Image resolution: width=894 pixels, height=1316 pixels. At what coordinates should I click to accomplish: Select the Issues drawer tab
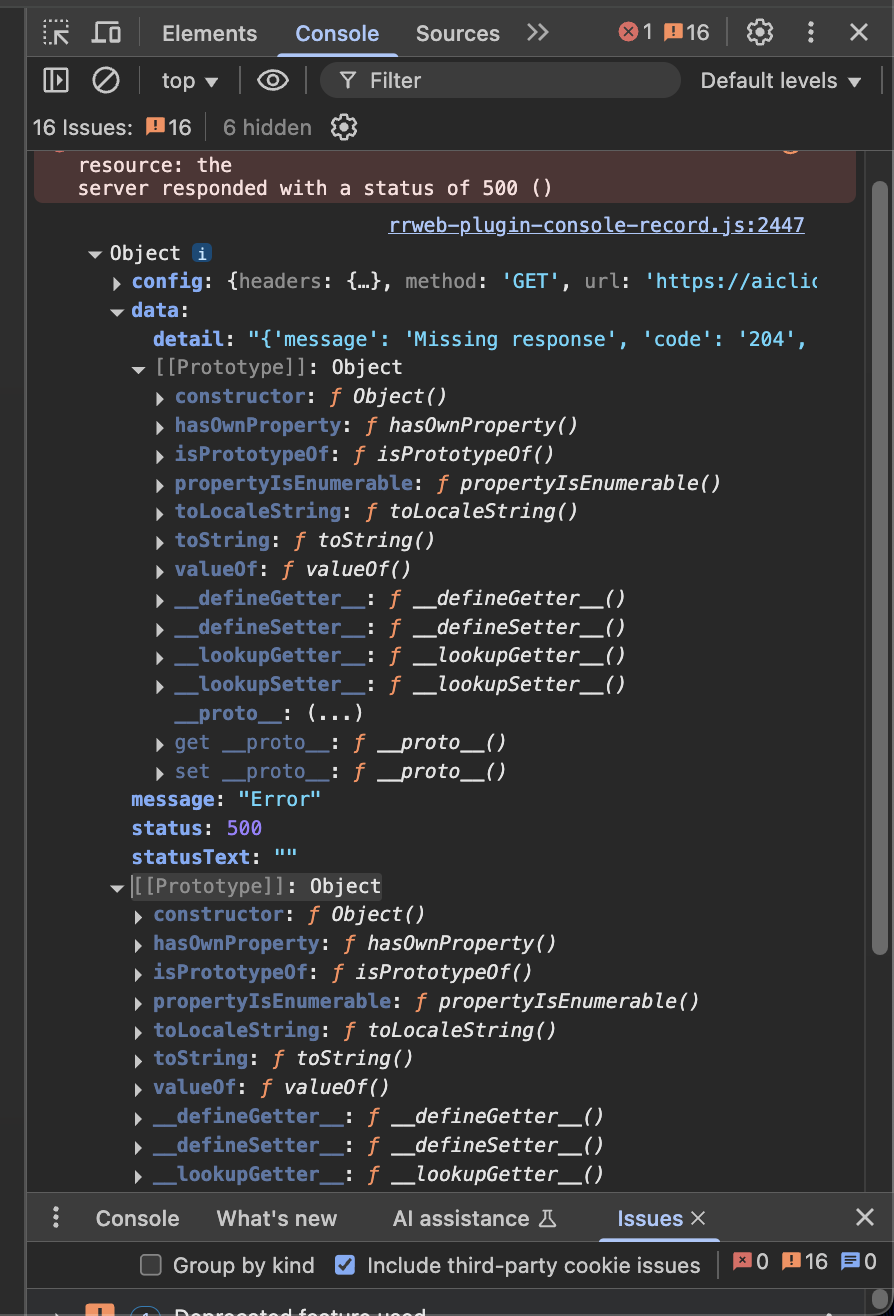(x=650, y=1218)
